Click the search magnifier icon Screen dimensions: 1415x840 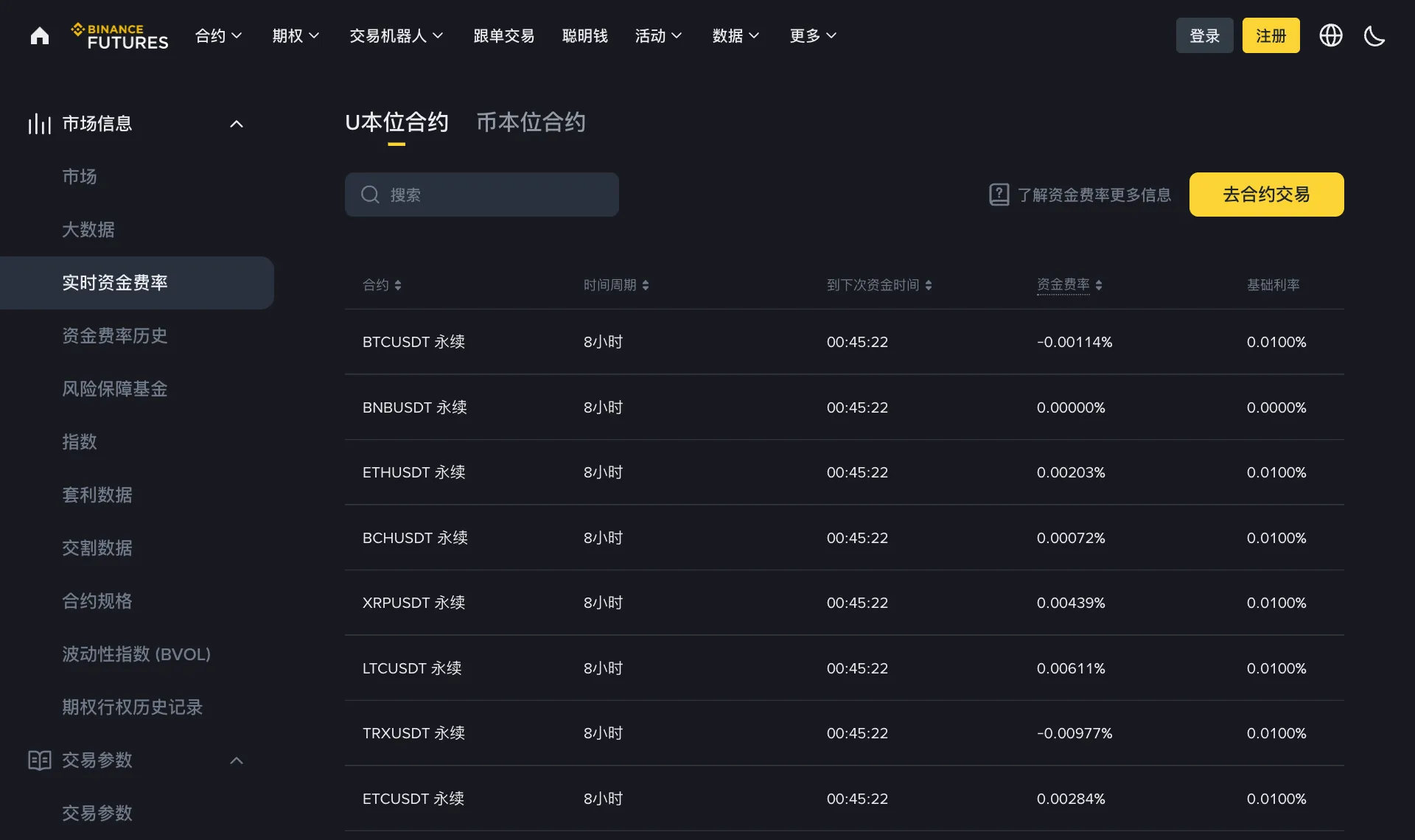coord(370,195)
